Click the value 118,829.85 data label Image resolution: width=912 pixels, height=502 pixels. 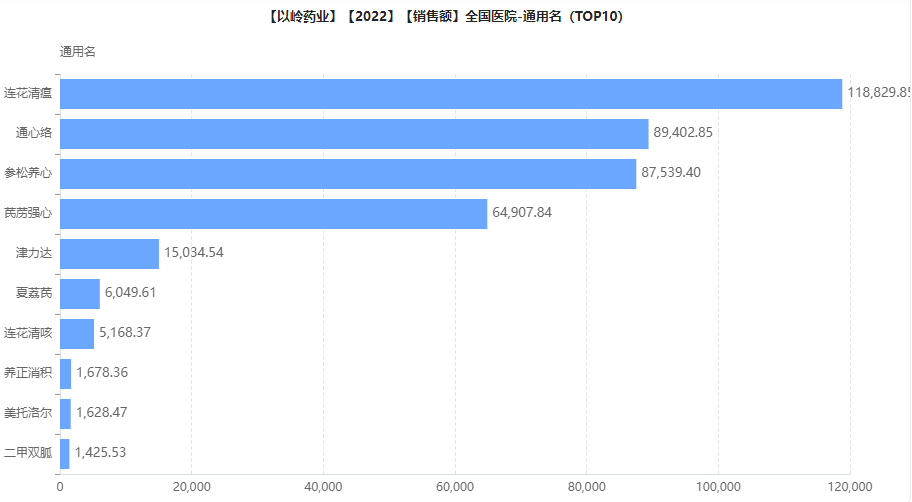point(879,92)
